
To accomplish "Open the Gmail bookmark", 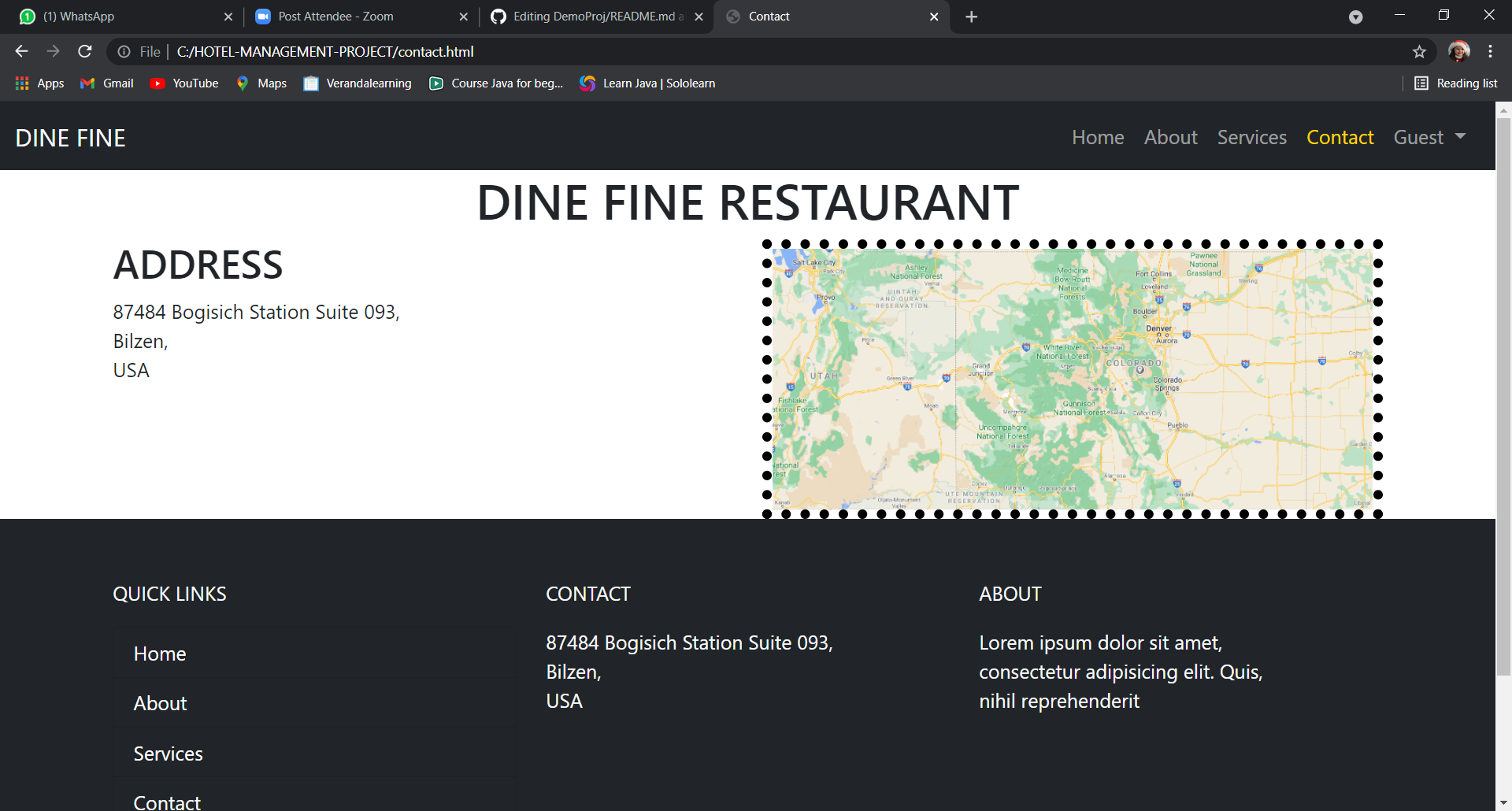I will pos(106,83).
